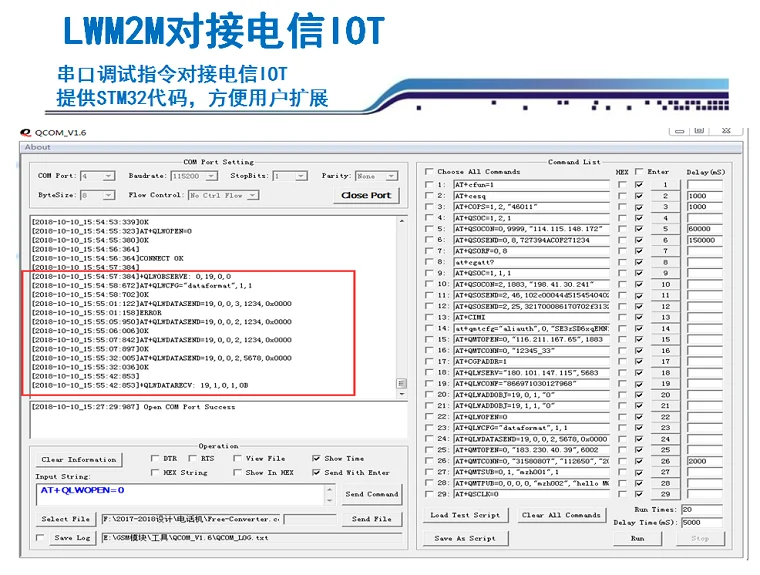Click the Load Test Script button
The width and height of the screenshot is (760, 575).
[x=465, y=515]
